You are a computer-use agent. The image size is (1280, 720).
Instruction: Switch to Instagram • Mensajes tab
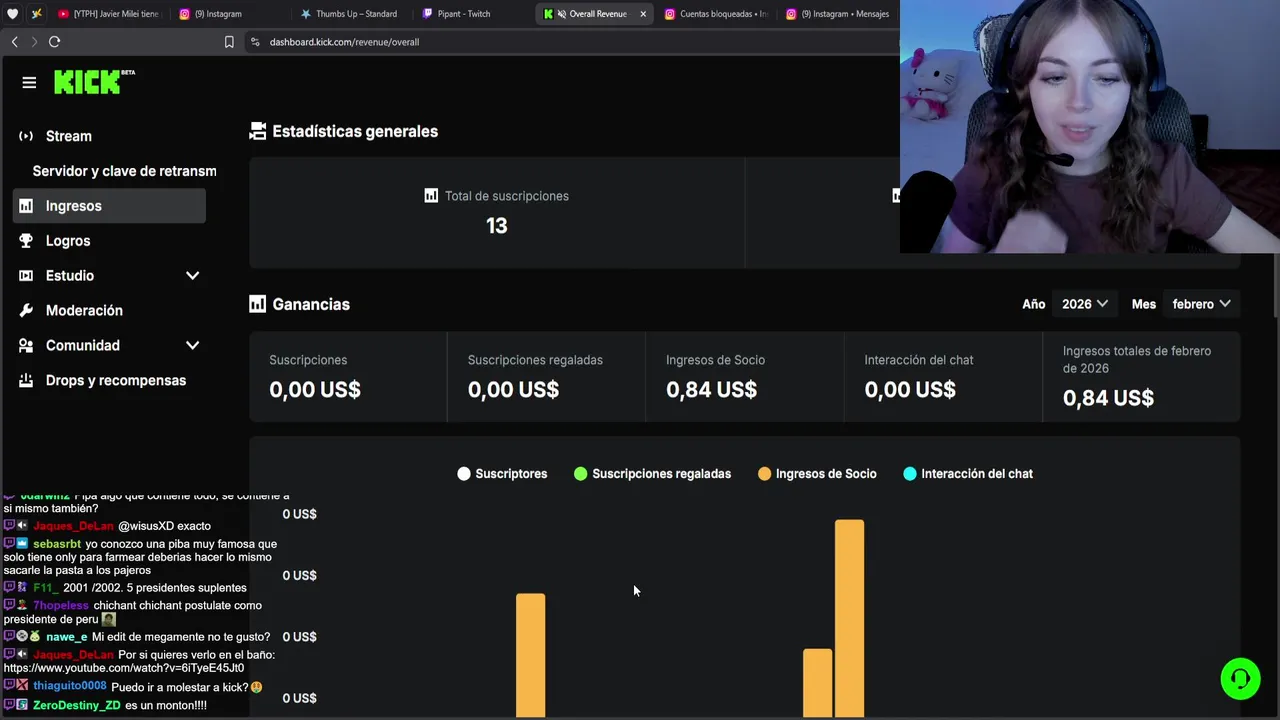point(838,14)
